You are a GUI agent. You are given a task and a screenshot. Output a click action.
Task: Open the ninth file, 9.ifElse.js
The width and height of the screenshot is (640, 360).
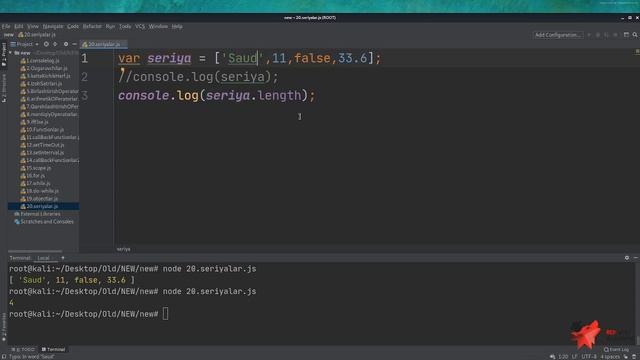point(35,122)
